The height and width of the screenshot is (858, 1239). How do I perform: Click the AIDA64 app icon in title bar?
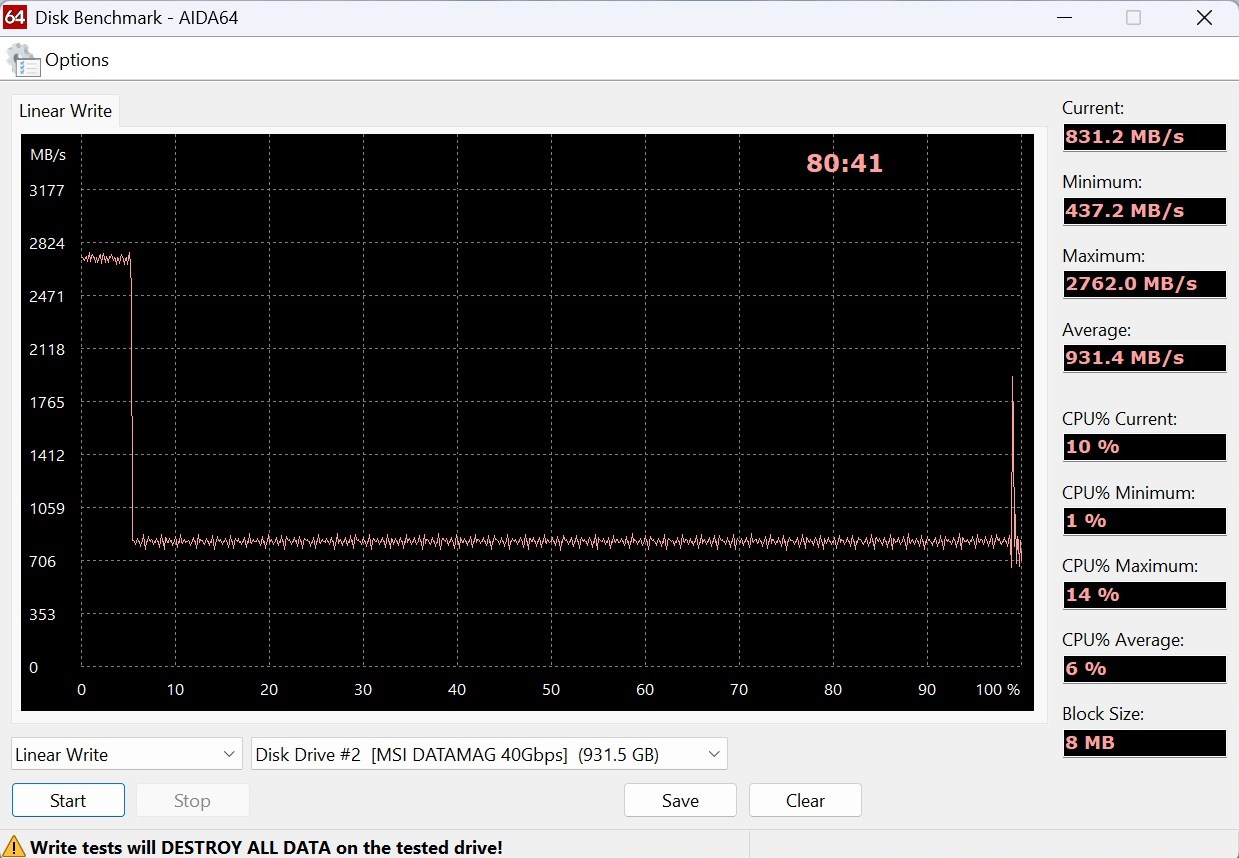tap(15, 17)
